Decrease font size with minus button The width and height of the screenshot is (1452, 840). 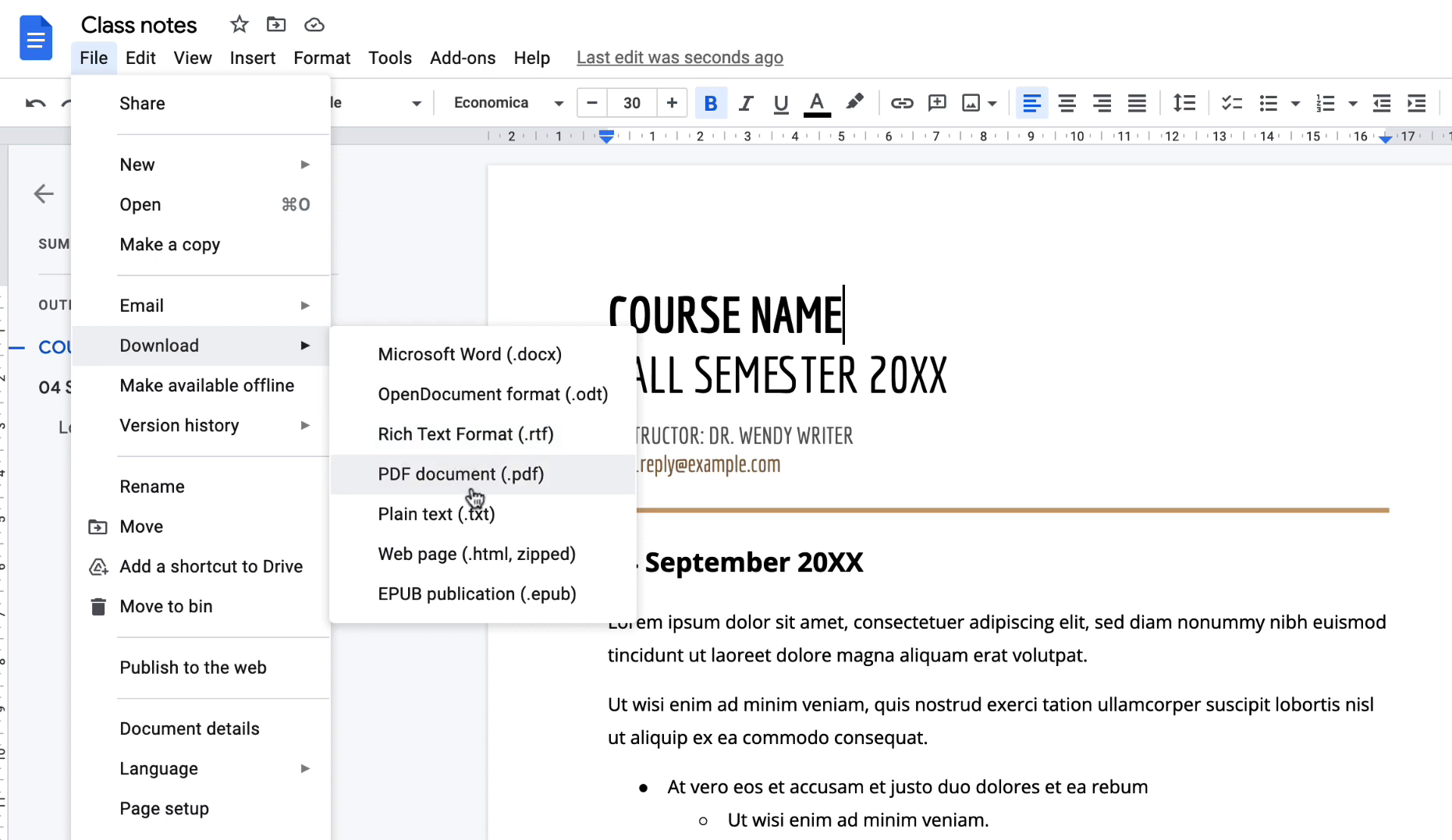tap(592, 103)
